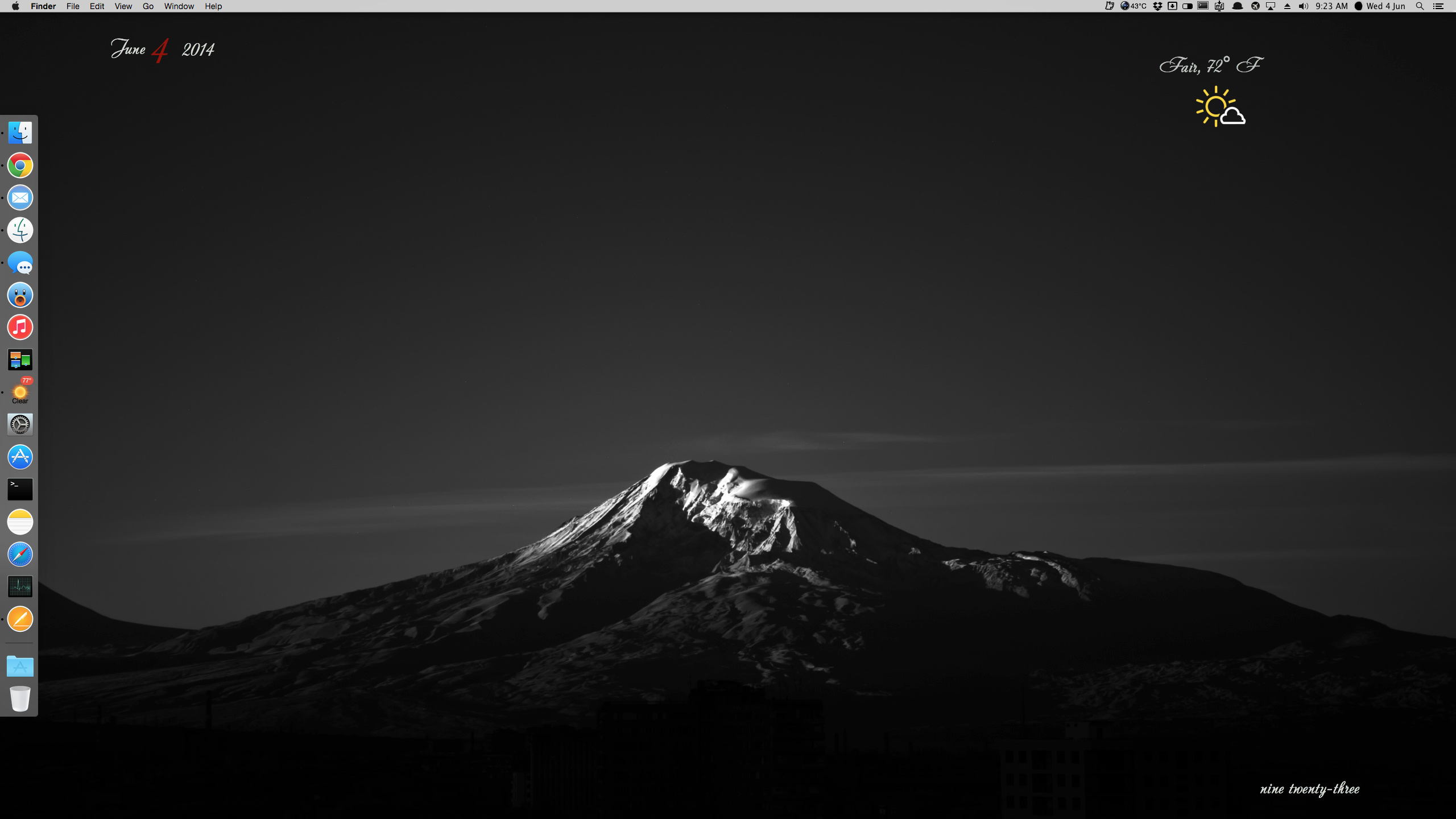Image resolution: width=1456 pixels, height=819 pixels.
Task: Launch the App Store from dock
Action: pos(20,457)
